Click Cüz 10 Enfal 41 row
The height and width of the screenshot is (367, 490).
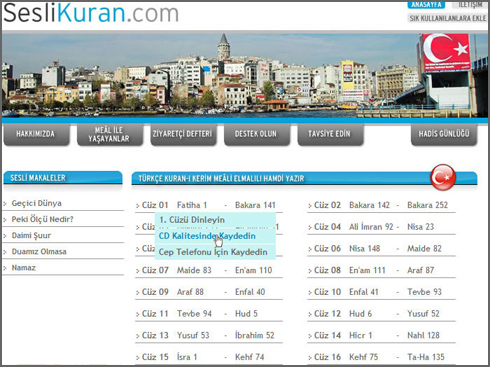click(x=381, y=292)
